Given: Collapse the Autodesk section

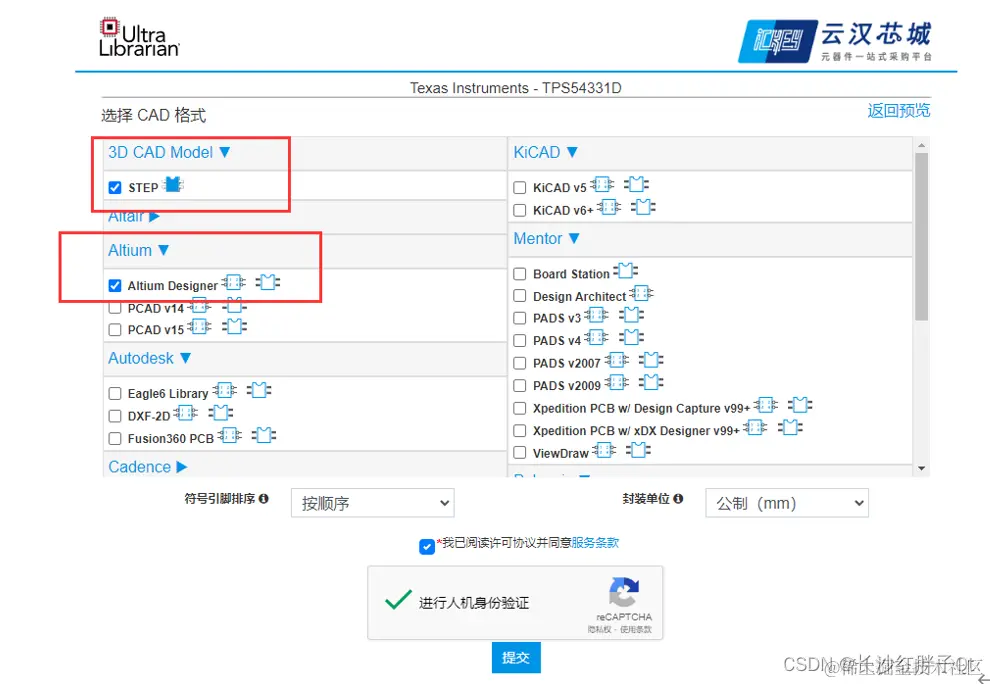Looking at the screenshot, I should [x=150, y=358].
